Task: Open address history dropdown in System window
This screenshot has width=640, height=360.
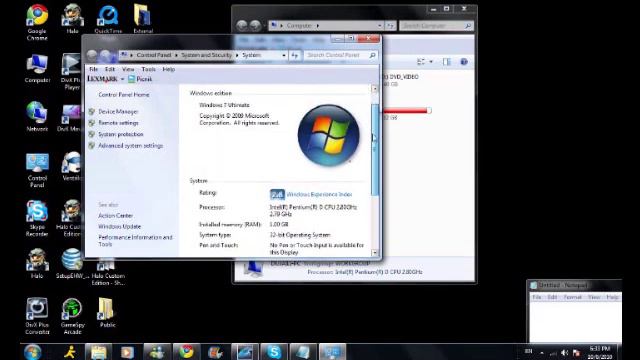Action: [284, 55]
